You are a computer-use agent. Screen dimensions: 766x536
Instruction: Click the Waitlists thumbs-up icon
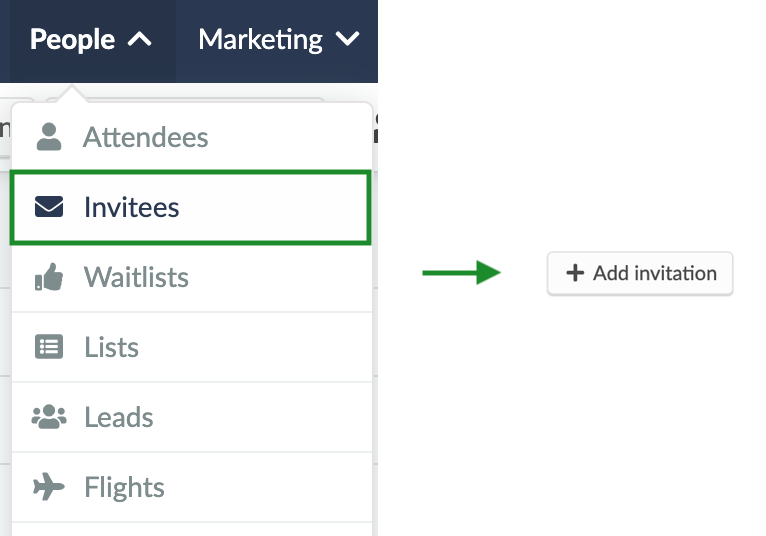tap(49, 277)
